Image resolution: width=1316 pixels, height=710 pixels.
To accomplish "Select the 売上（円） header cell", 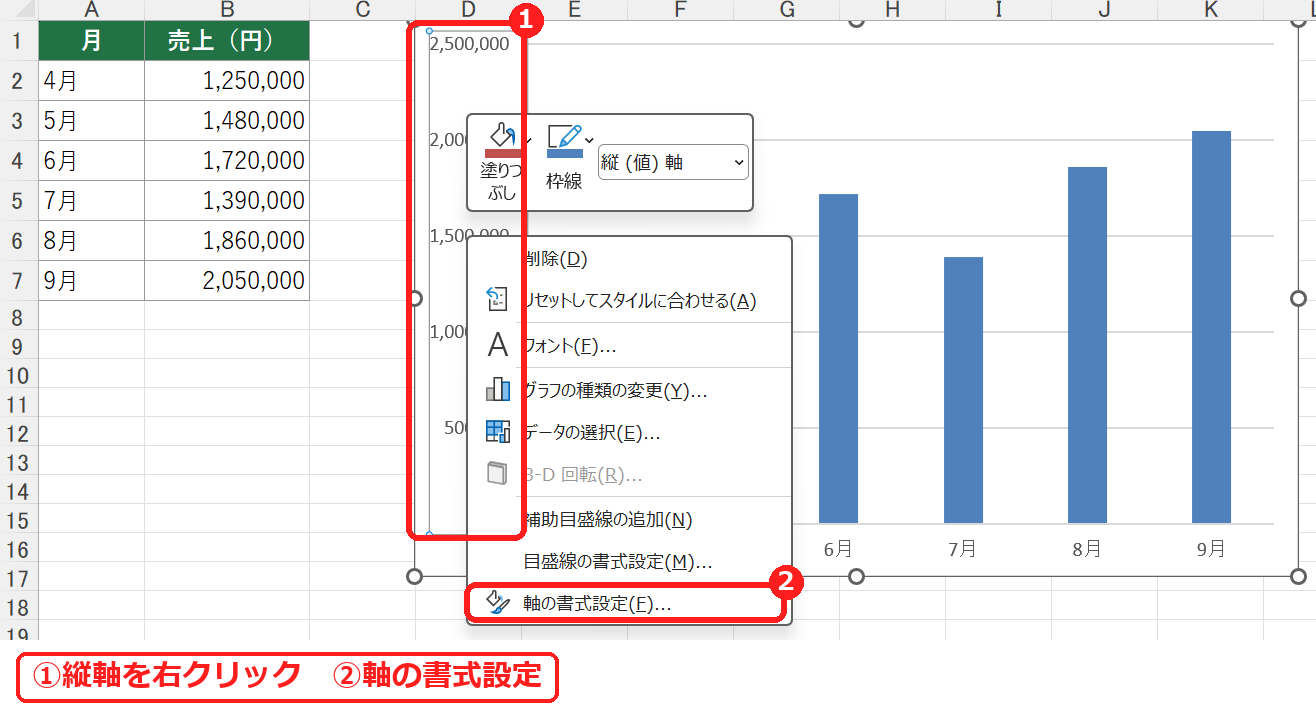I will pos(227,41).
